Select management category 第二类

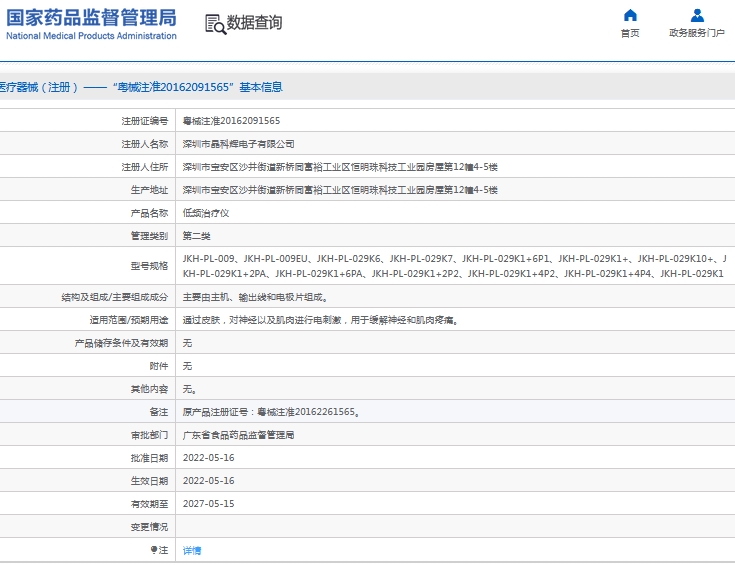coord(196,236)
